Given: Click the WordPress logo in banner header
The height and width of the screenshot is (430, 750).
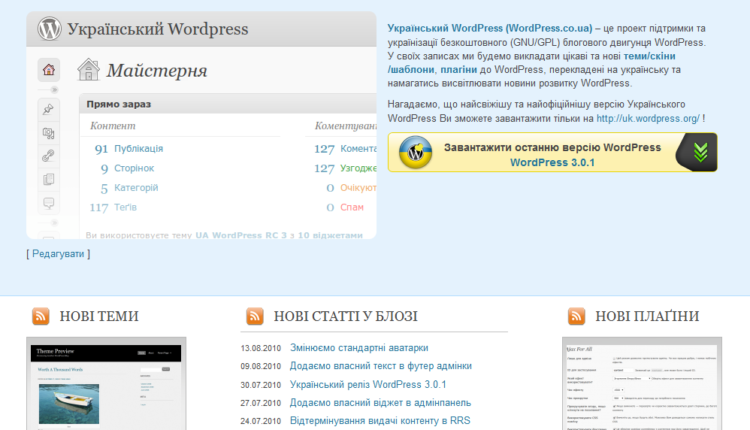Looking at the screenshot, I should (49, 29).
